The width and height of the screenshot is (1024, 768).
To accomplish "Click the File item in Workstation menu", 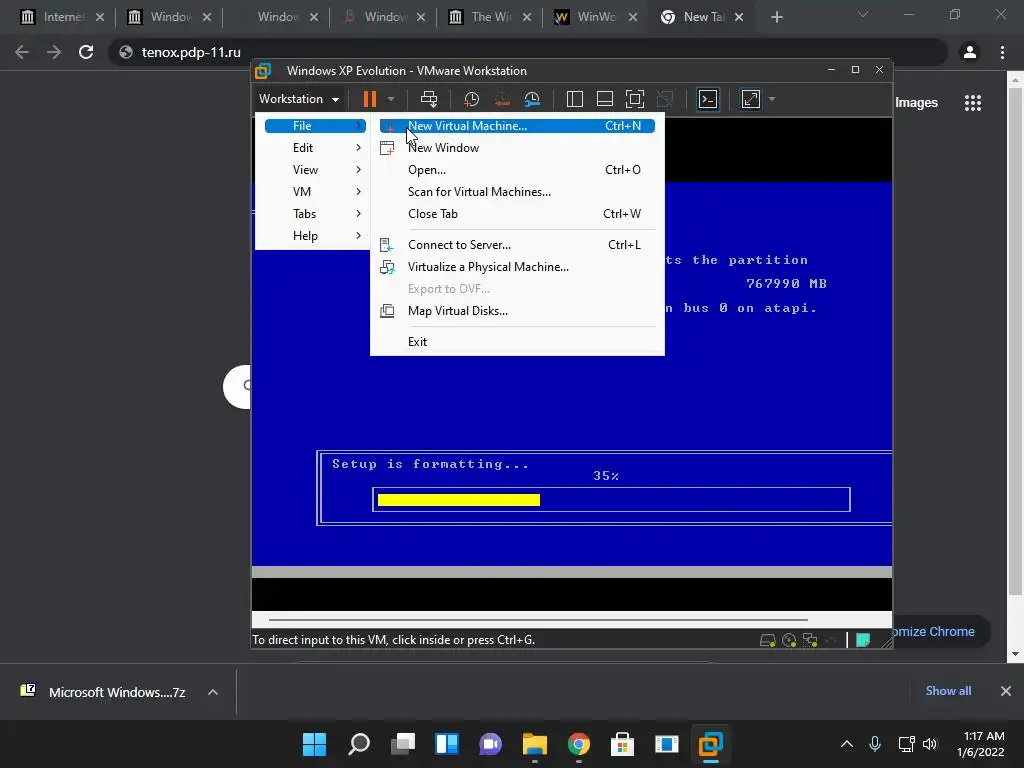I will [315, 125].
